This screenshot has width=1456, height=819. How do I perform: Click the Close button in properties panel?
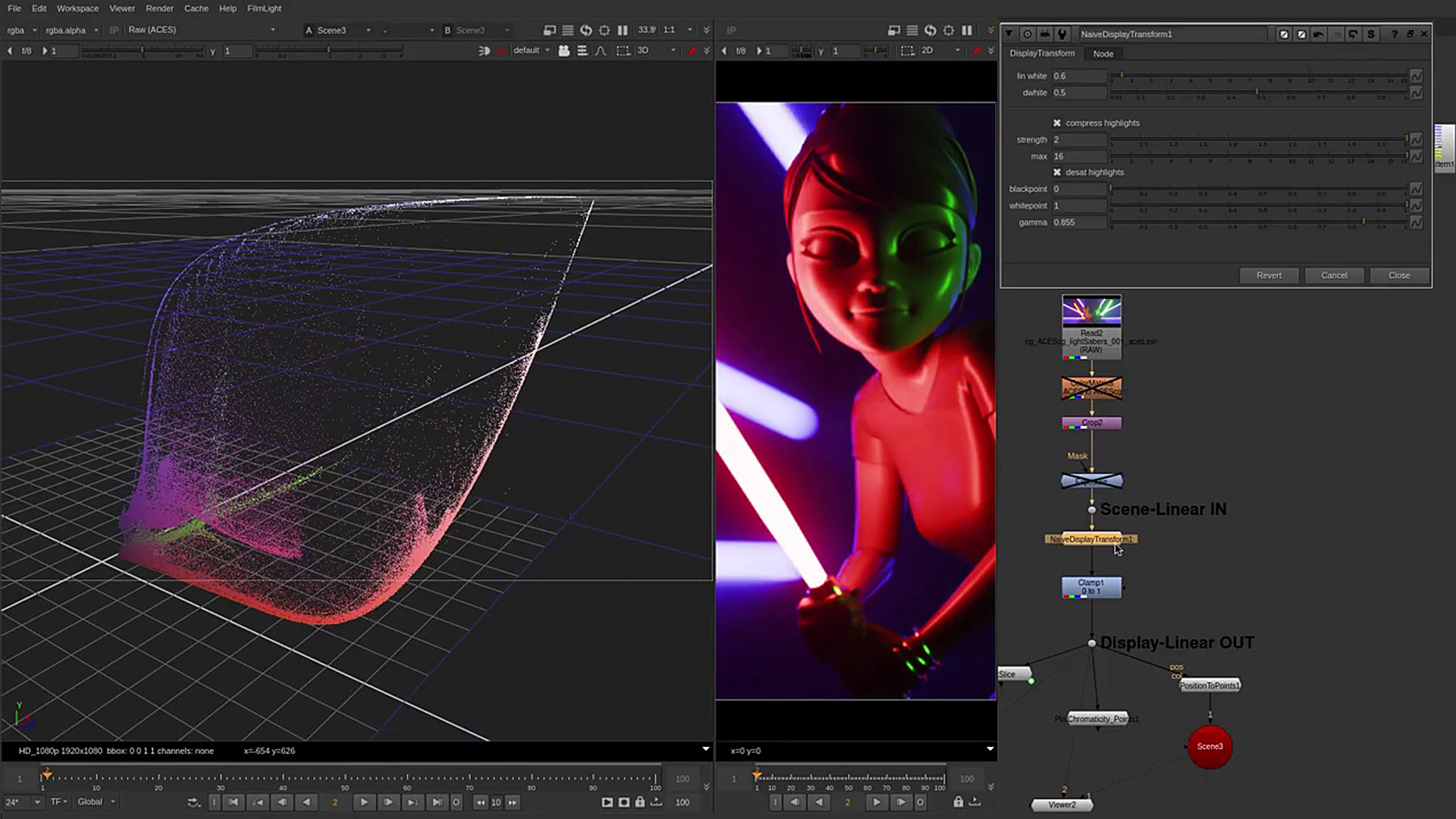point(1399,275)
